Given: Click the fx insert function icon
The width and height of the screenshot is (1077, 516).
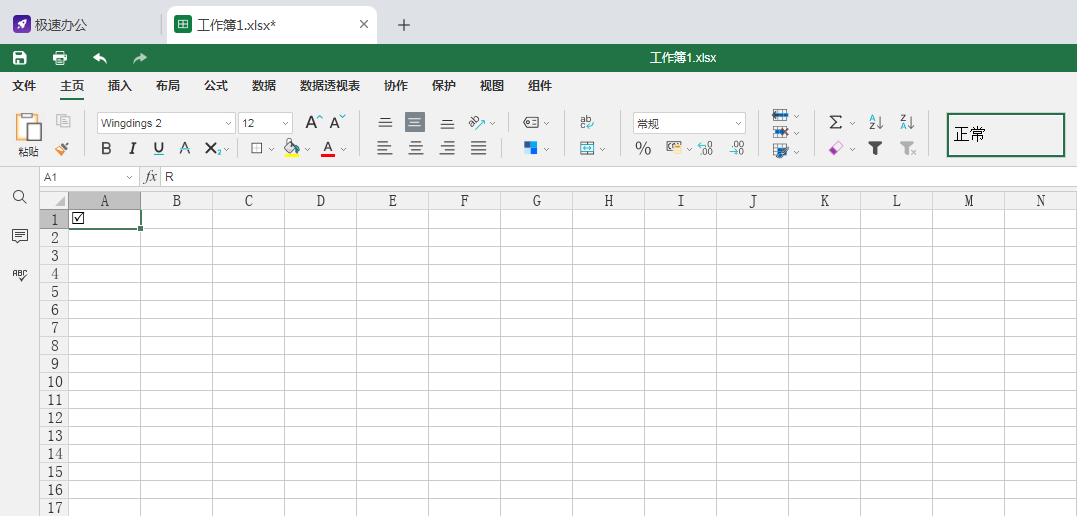Looking at the screenshot, I should click(x=150, y=177).
